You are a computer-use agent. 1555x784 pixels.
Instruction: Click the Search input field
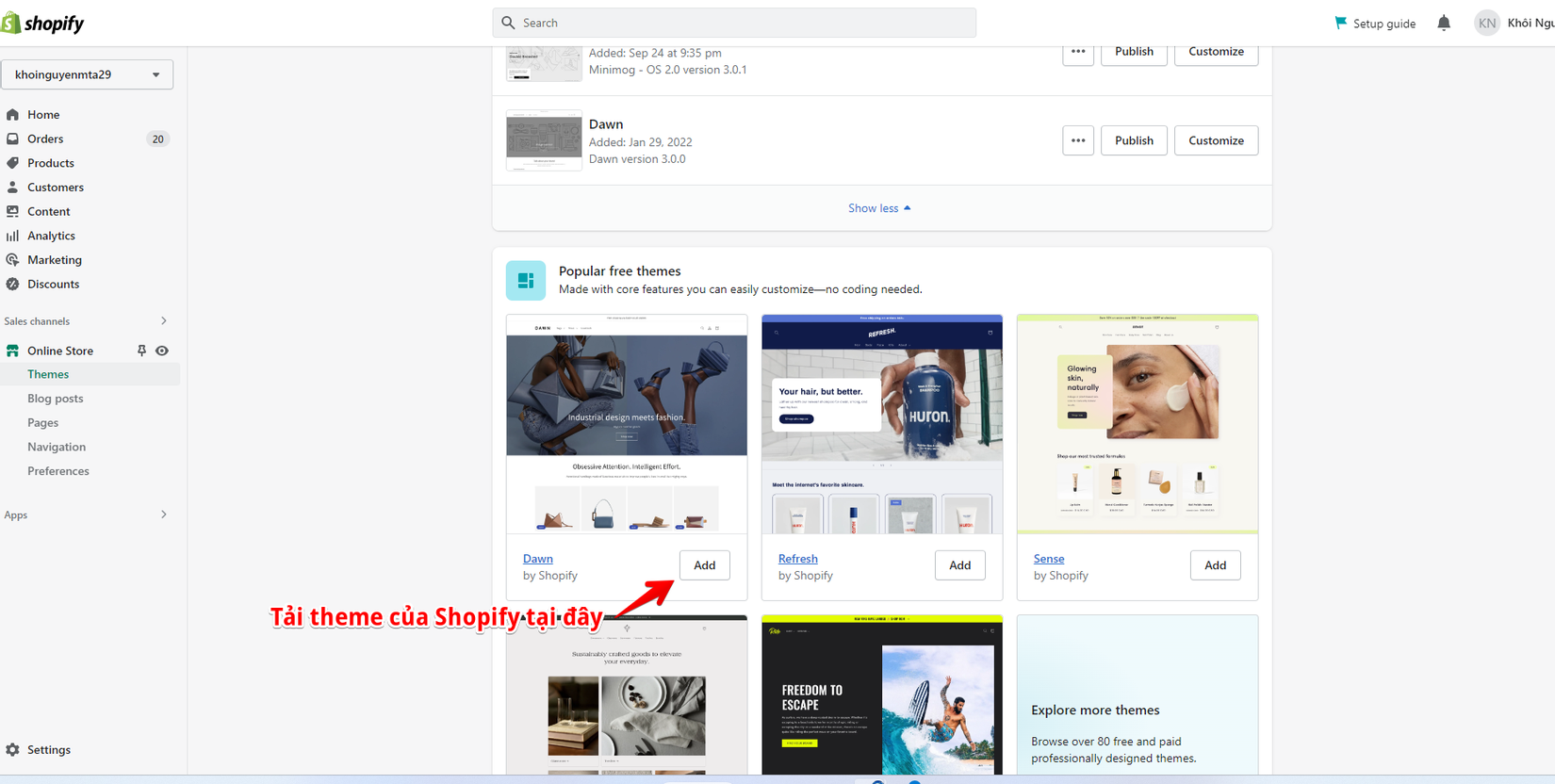point(734,23)
